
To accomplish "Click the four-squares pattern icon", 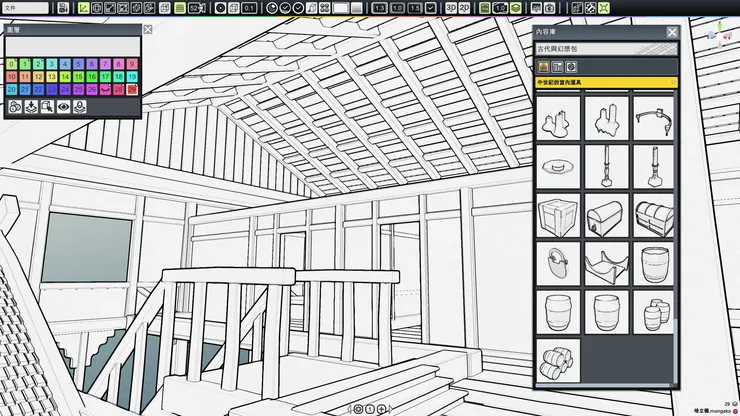I will (325, 8).
